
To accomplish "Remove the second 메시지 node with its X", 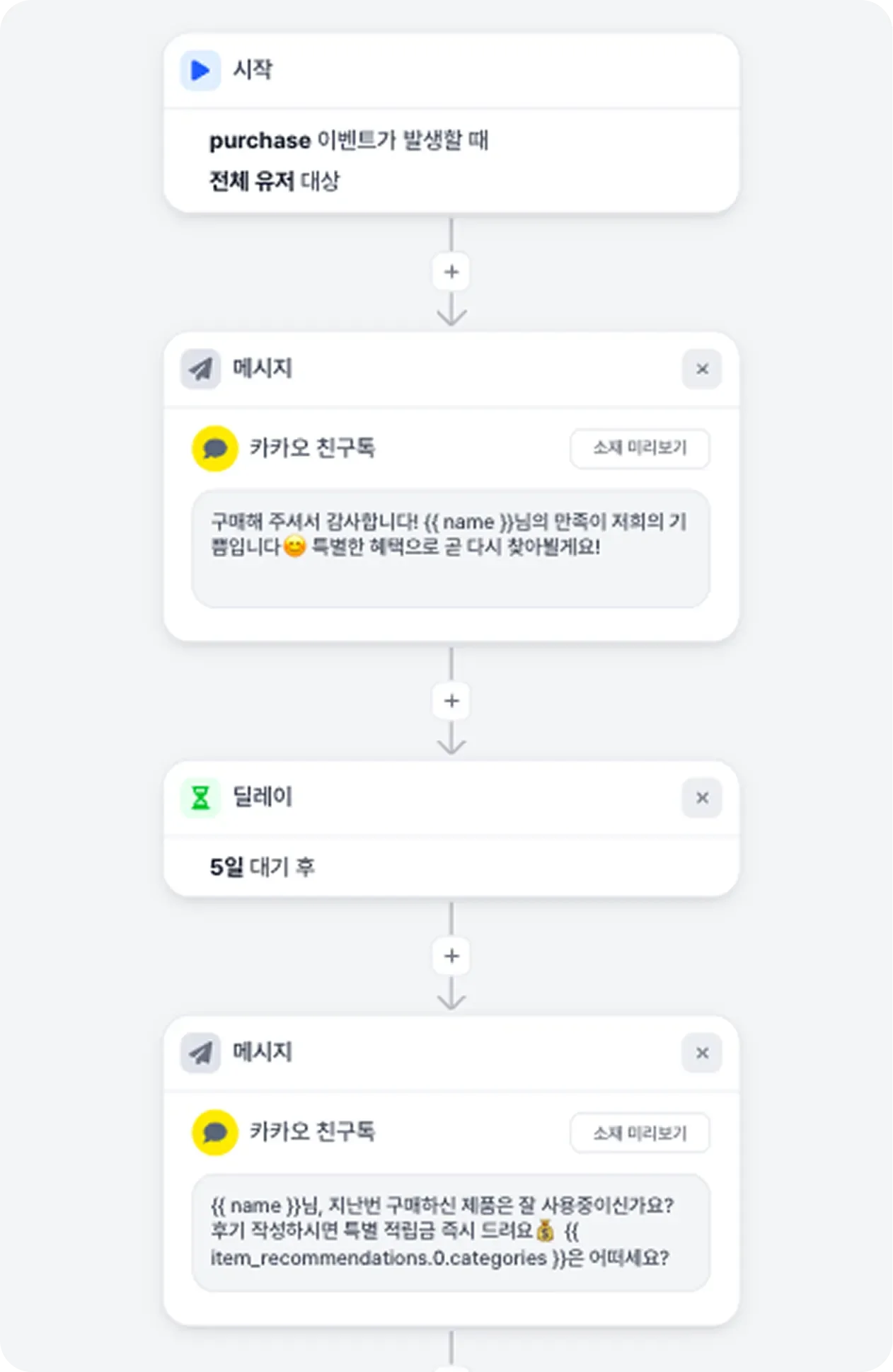I will tap(702, 1053).
